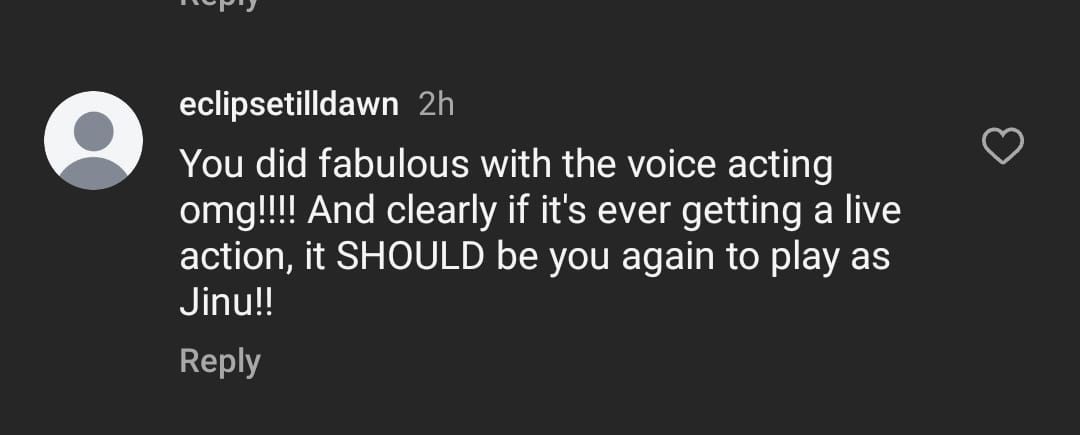Select the comment line starting "You did fabulous"
The width and height of the screenshot is (1080, 435).
[505, 165]
